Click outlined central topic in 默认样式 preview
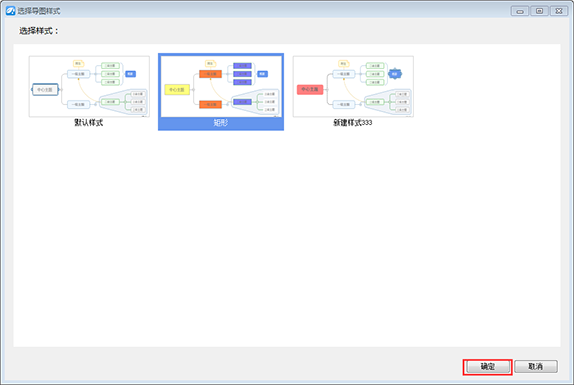574x385 pixels. 45,90
